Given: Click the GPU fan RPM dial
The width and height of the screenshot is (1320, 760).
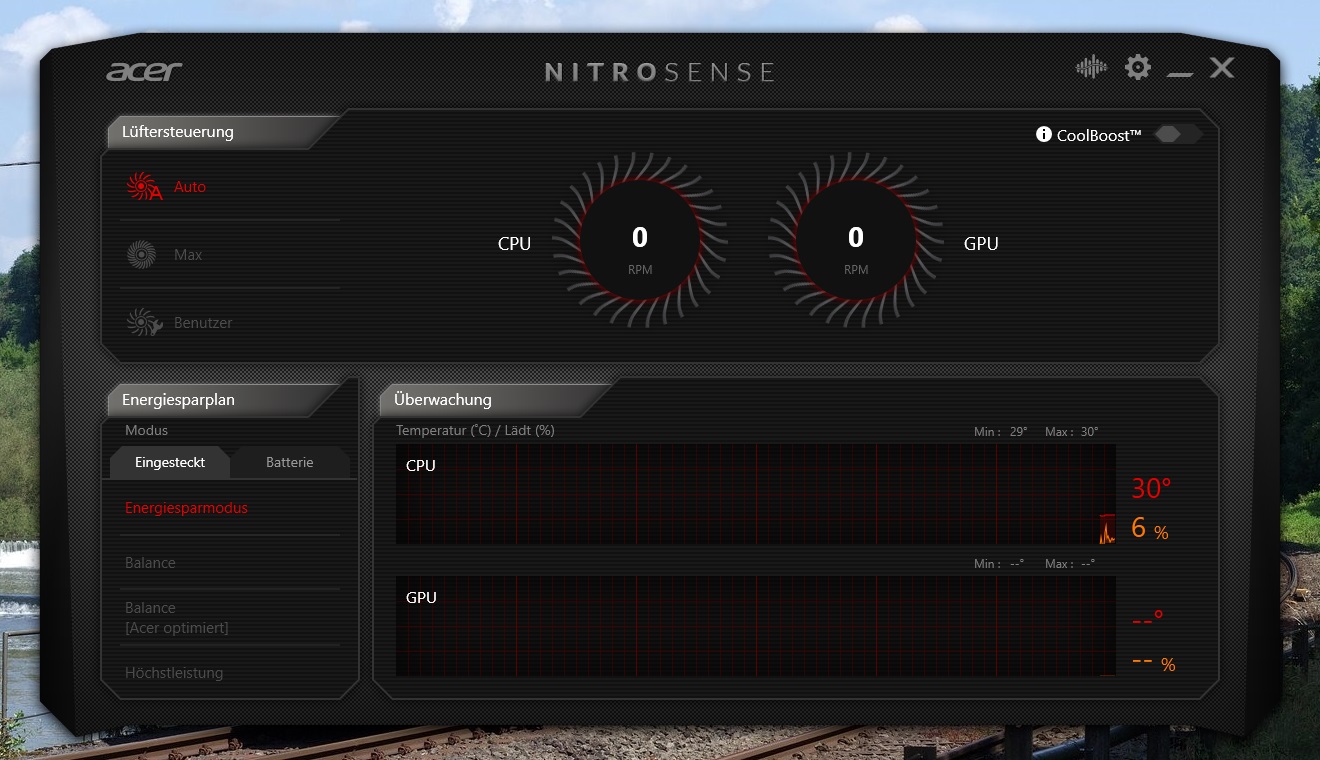Looking at the screenshot, I should point(855,240).
